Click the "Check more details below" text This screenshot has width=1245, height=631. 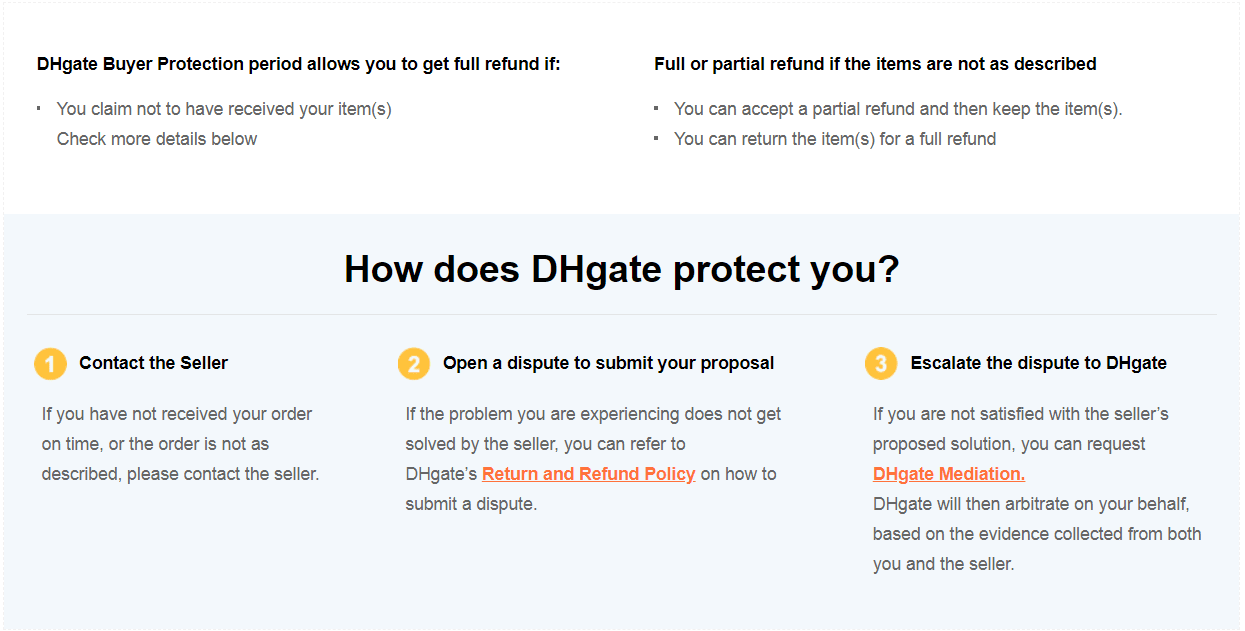point(157,139)
